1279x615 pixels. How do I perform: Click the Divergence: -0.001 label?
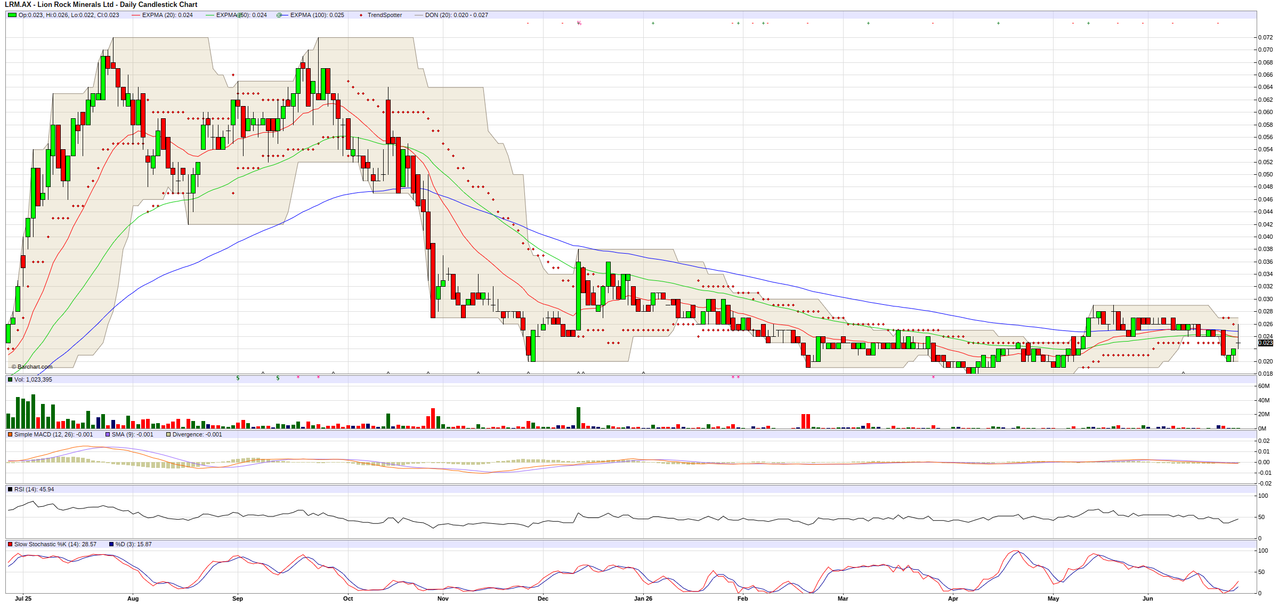coord(195,435)
